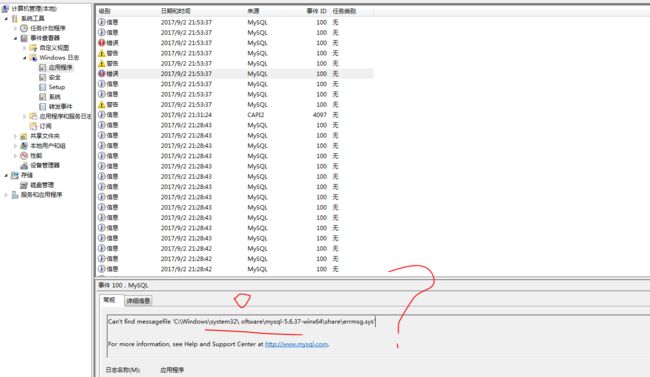The height and width of the screenshot is (377, 650).
Task: Open the 安全 log icon
Action: tap(42, 77)
